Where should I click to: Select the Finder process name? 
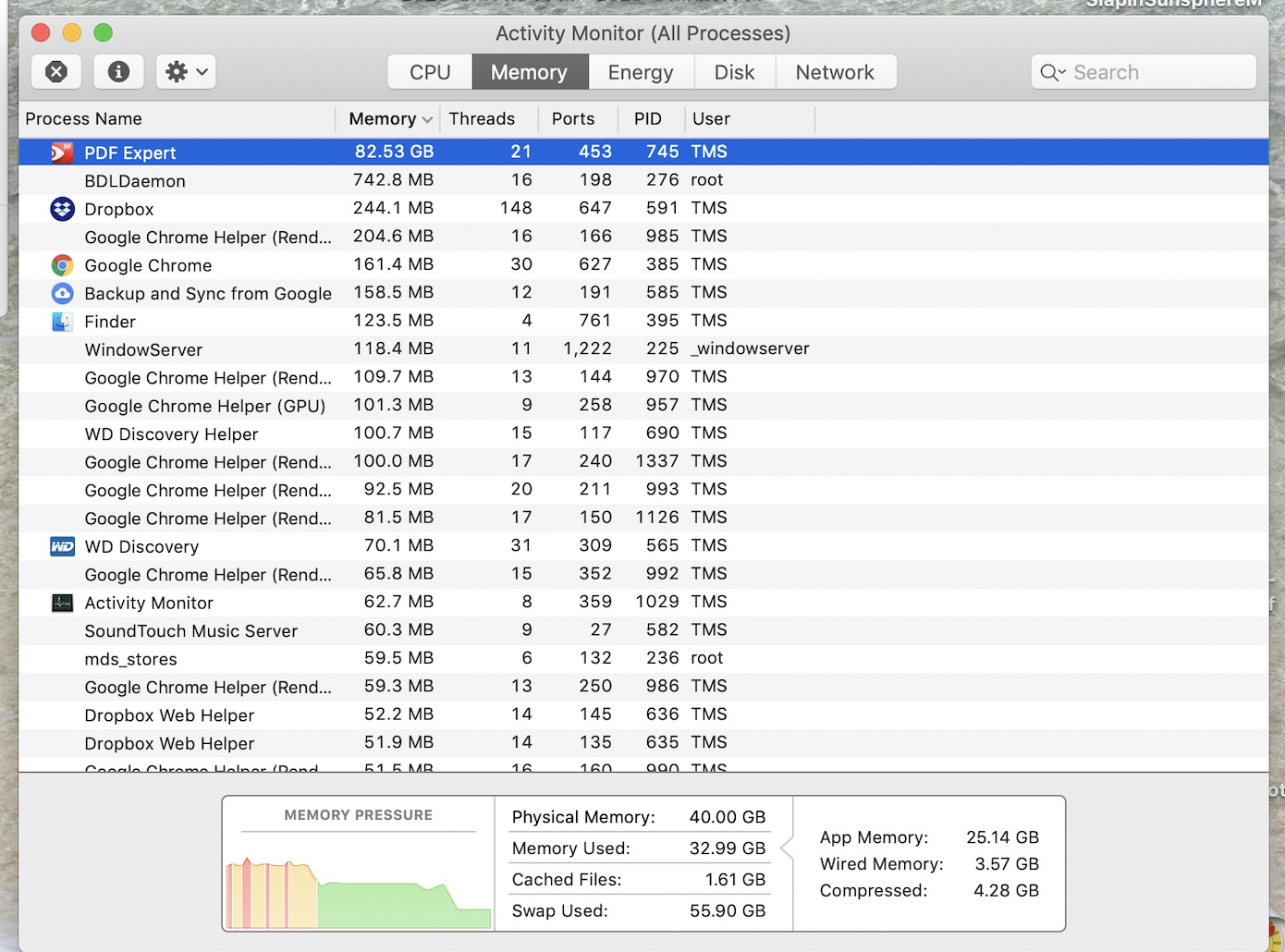pyautogui.click(x=110, y=322)
